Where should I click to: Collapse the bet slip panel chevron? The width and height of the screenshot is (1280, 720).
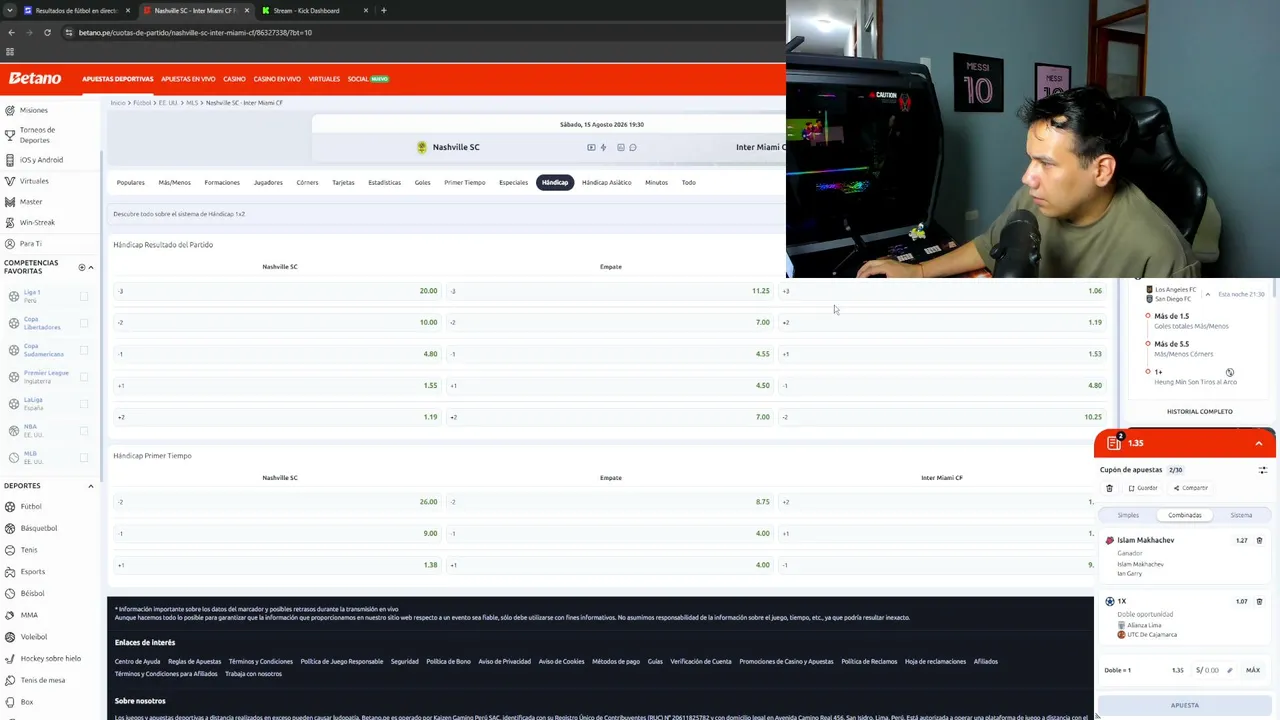1259,443
